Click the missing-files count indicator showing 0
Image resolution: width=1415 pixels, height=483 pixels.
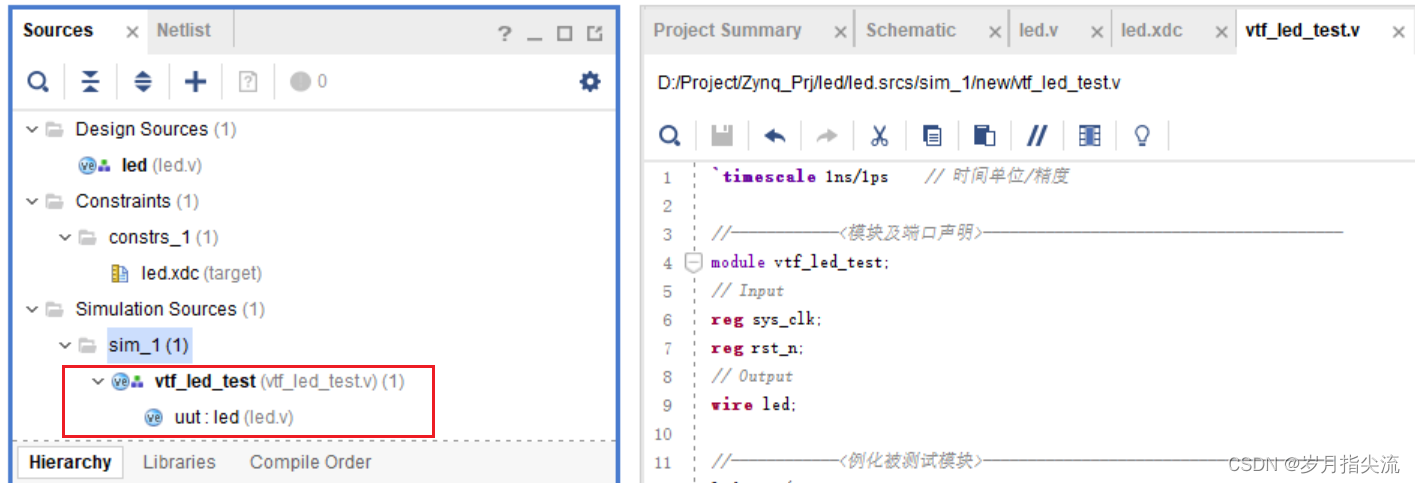pos(308,82)
